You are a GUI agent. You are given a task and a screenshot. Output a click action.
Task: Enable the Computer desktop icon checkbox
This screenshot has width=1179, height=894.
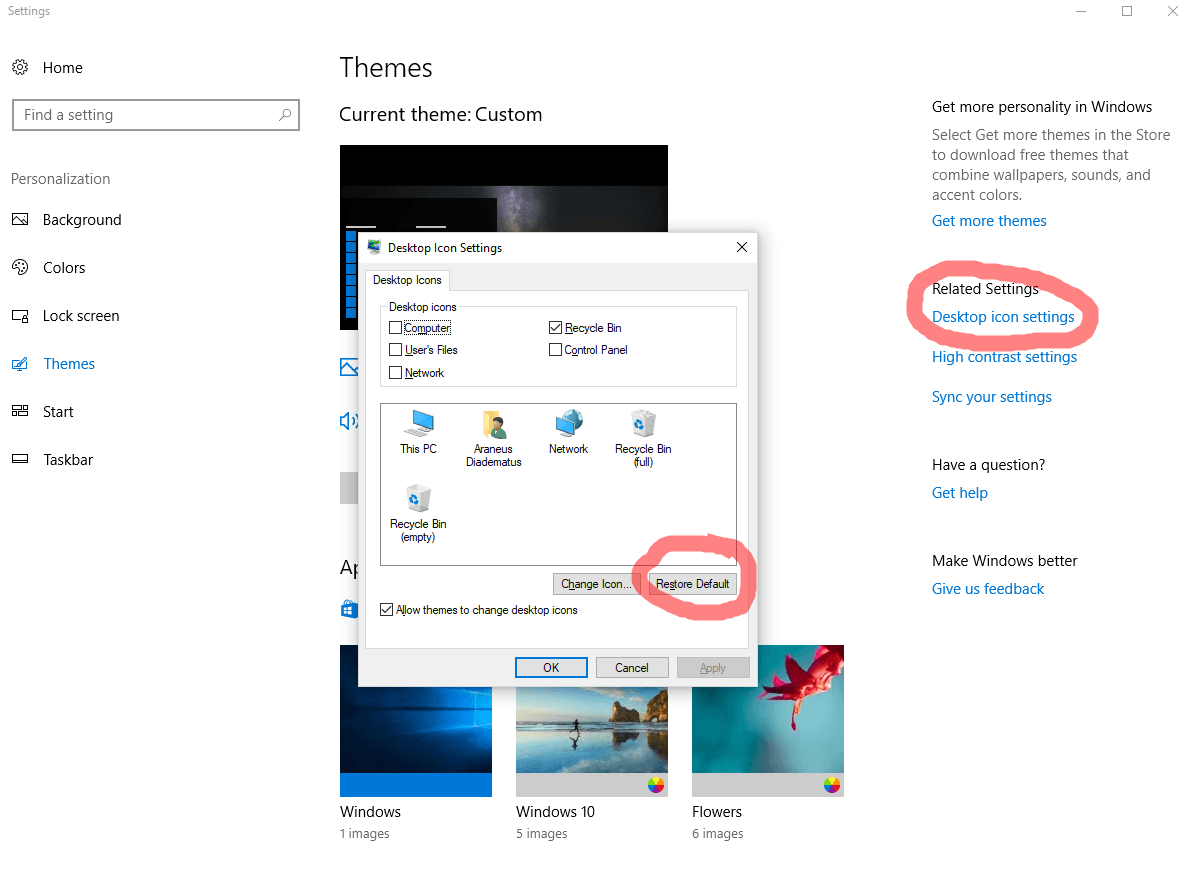(x=396, y=328)
